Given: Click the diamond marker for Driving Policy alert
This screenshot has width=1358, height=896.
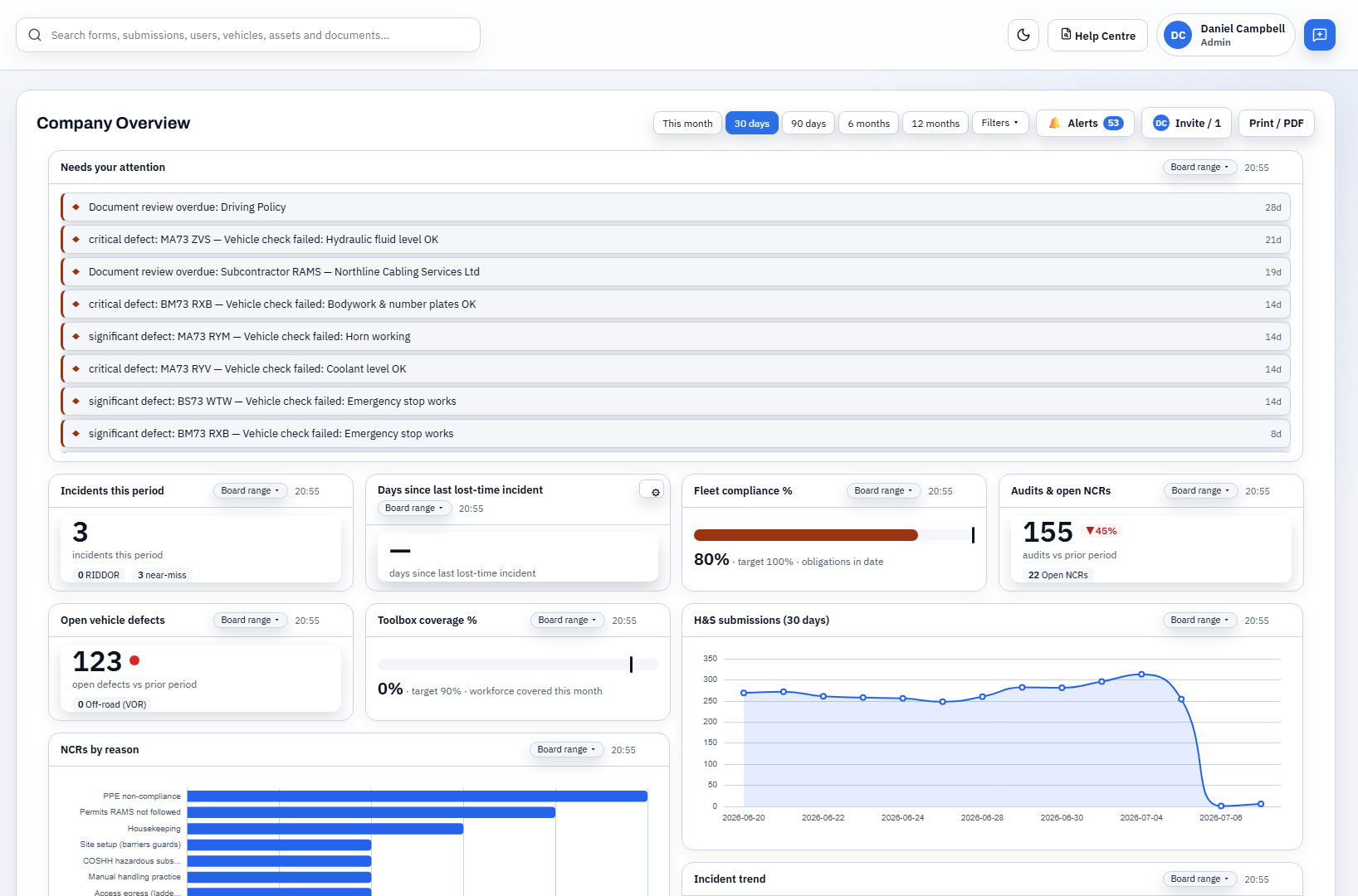Looking at the screenshot, I should pyautogui.click(x=76, y=207).
